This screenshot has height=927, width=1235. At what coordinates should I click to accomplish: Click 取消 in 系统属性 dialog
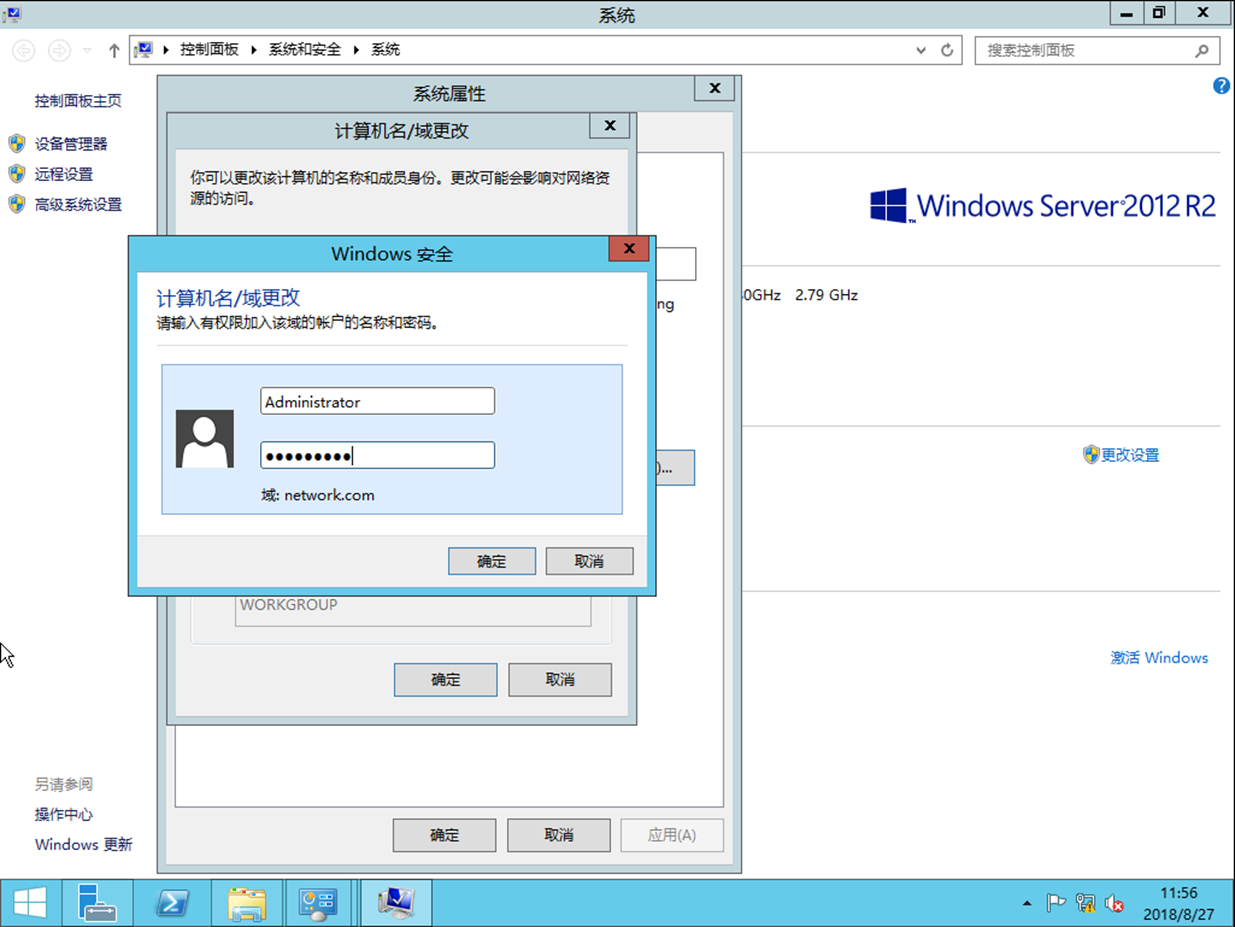559,835
